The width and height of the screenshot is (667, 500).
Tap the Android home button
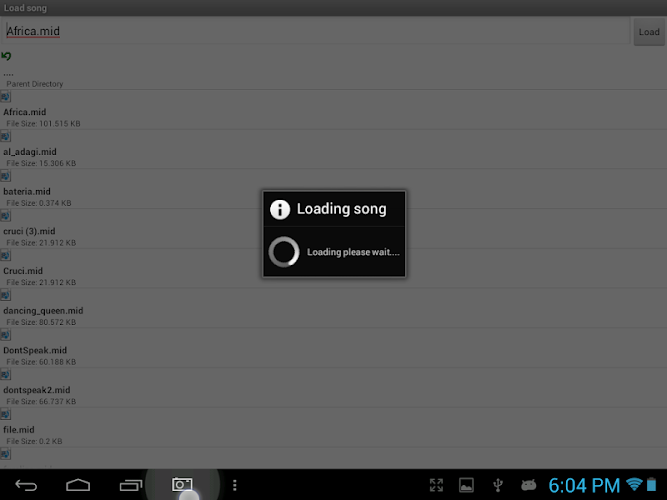click(x=78, y=485)
